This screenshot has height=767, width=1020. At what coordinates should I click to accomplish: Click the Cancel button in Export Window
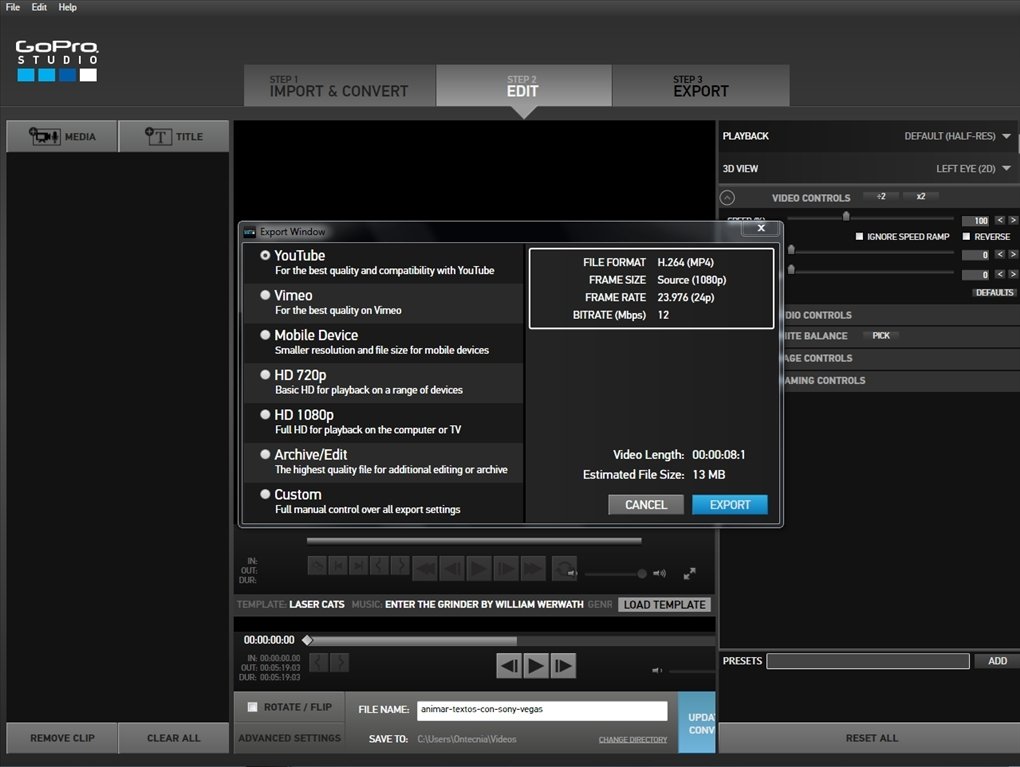pos(646,504)
